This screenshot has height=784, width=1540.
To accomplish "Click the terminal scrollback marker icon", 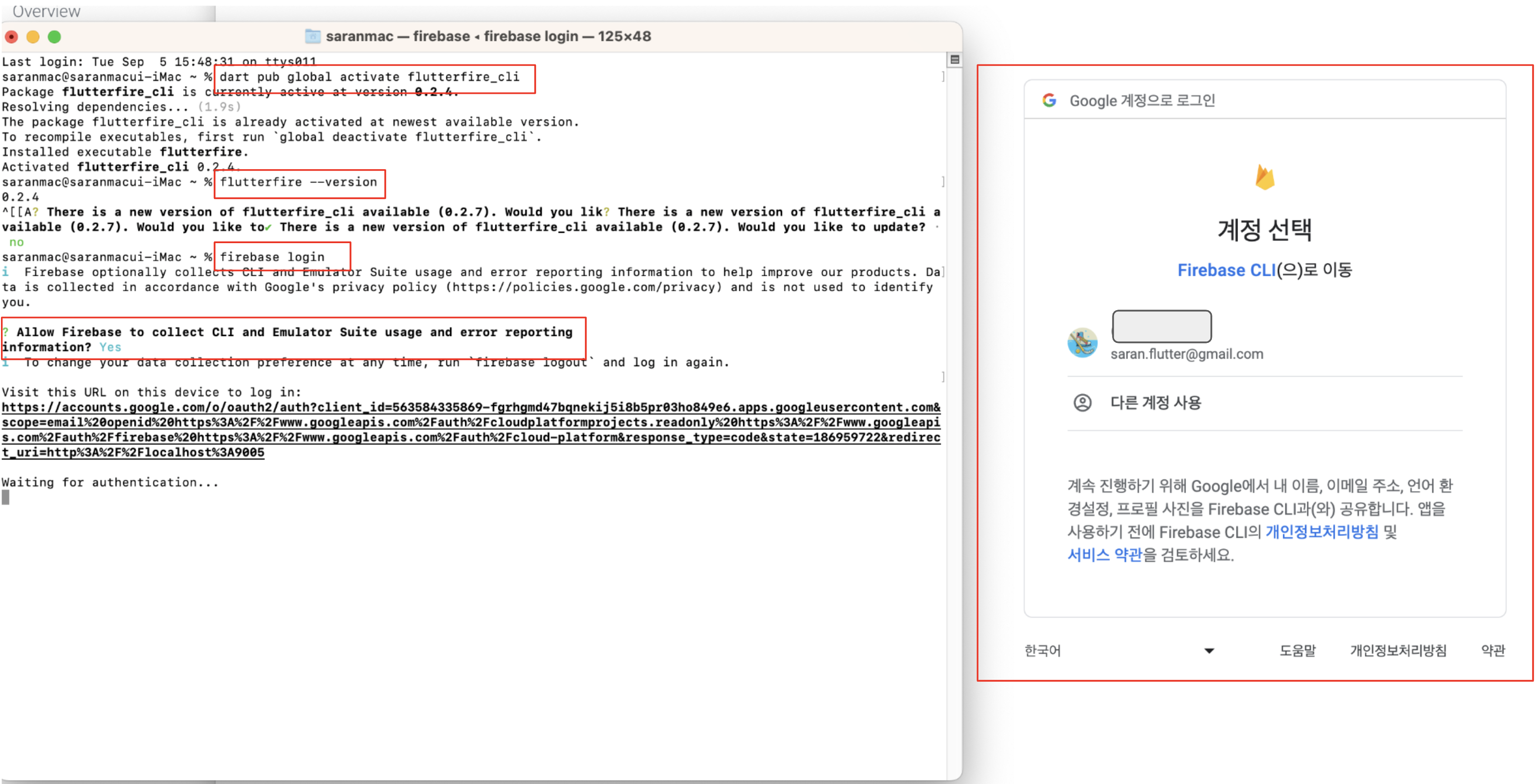I will [x=954, y=60].
